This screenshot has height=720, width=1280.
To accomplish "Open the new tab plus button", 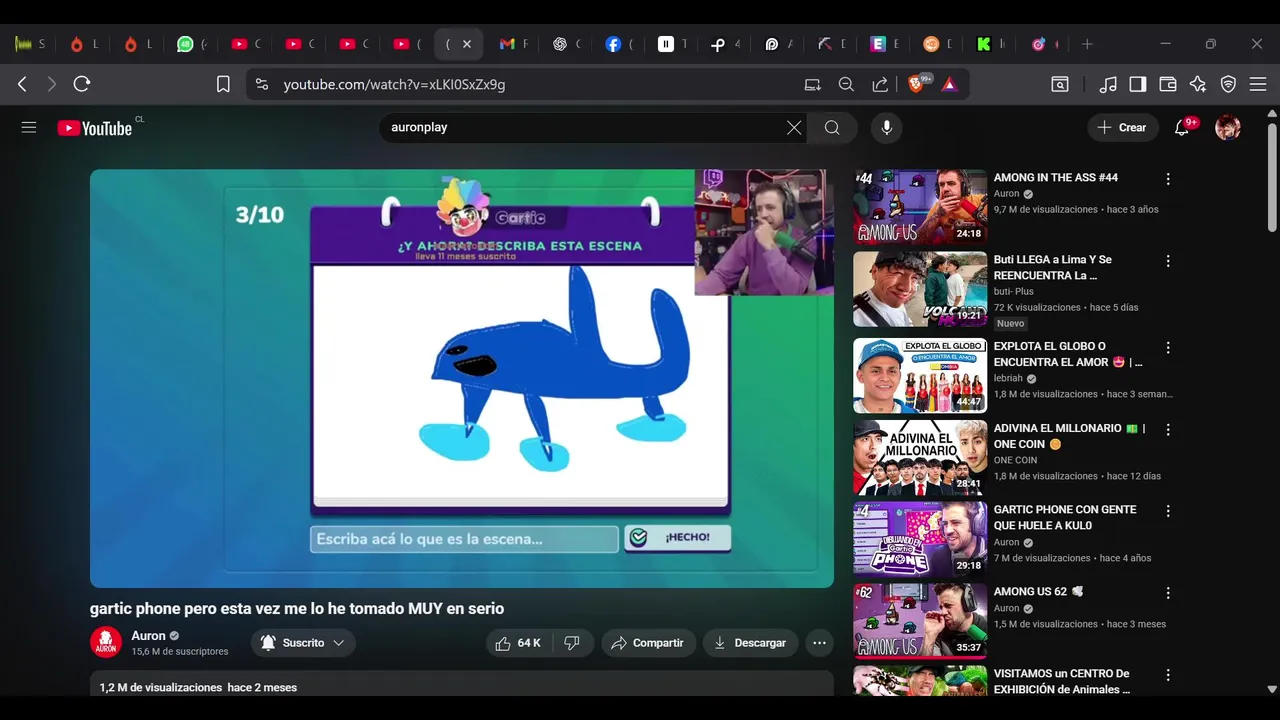I will (1087, 44).
